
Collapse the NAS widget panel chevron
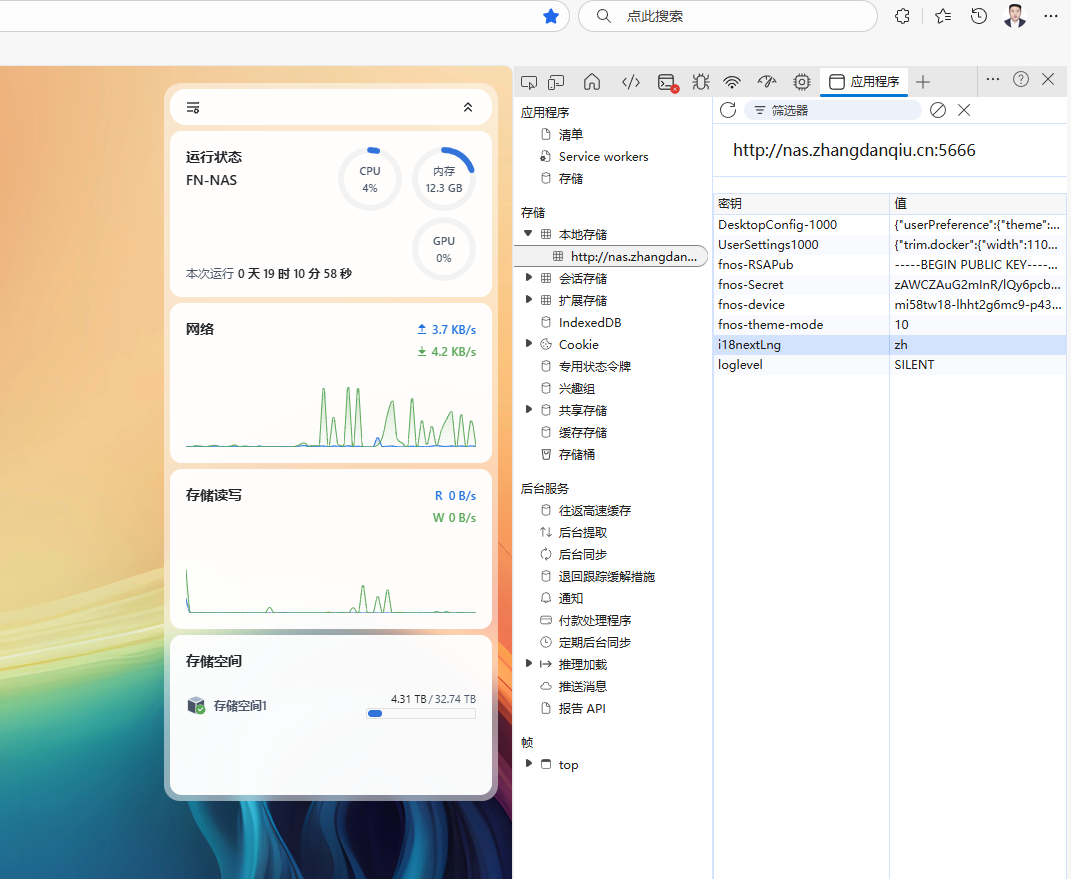[467, 107]
